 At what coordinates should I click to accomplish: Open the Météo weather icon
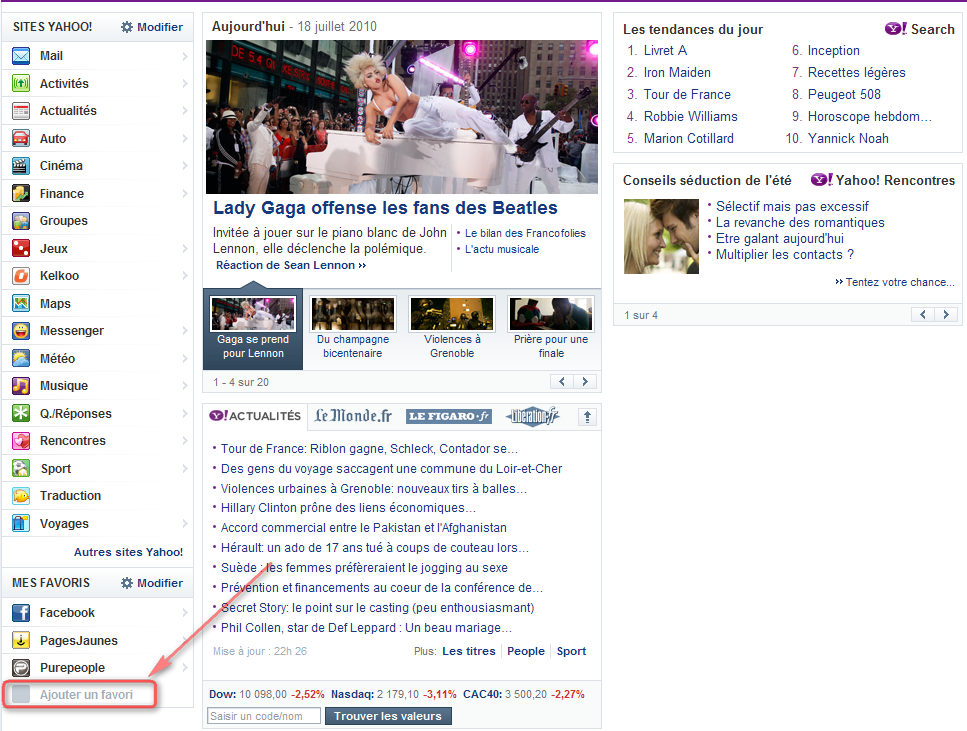click(x=21, y=358)
